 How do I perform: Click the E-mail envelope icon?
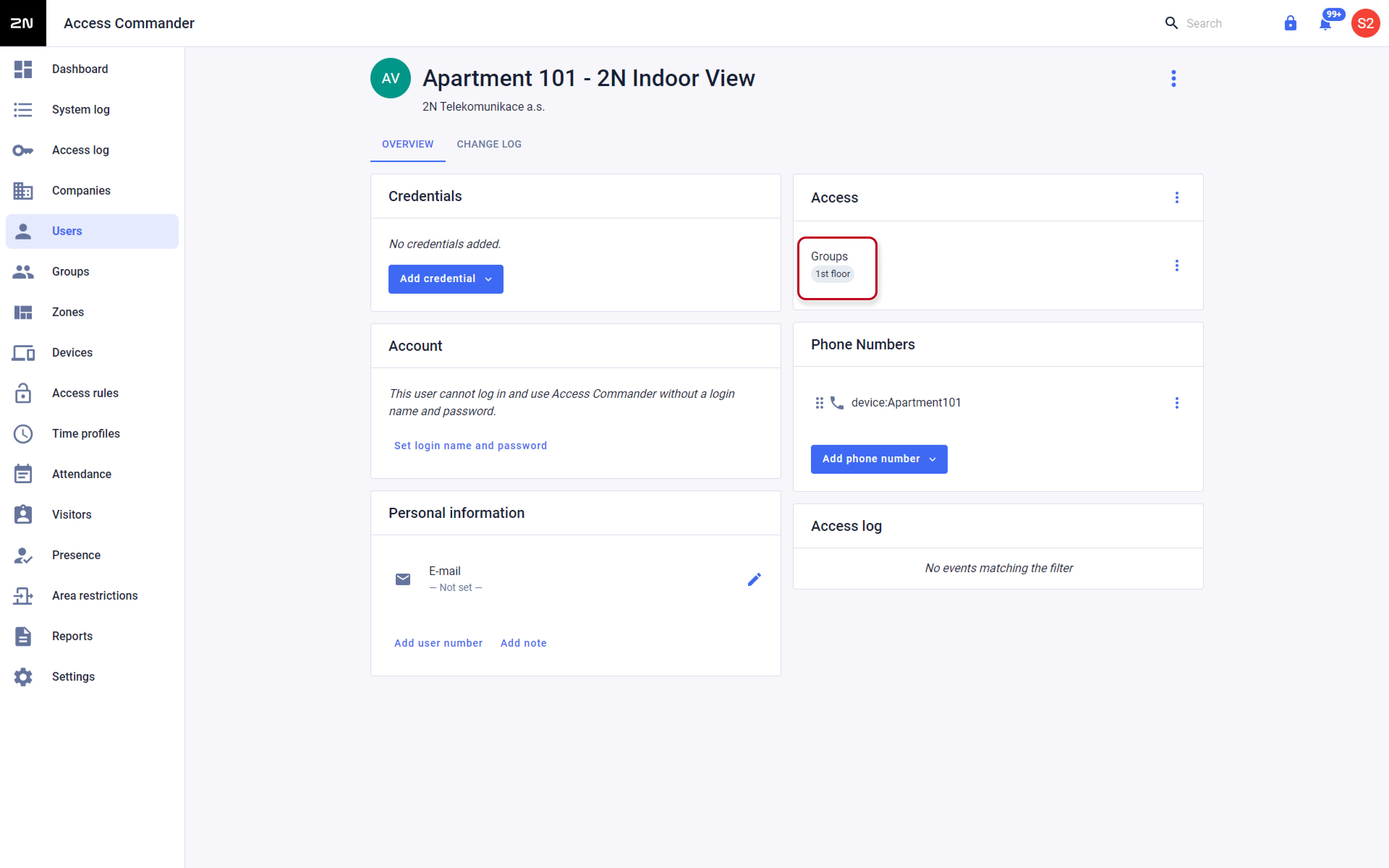tap(403, 579)
